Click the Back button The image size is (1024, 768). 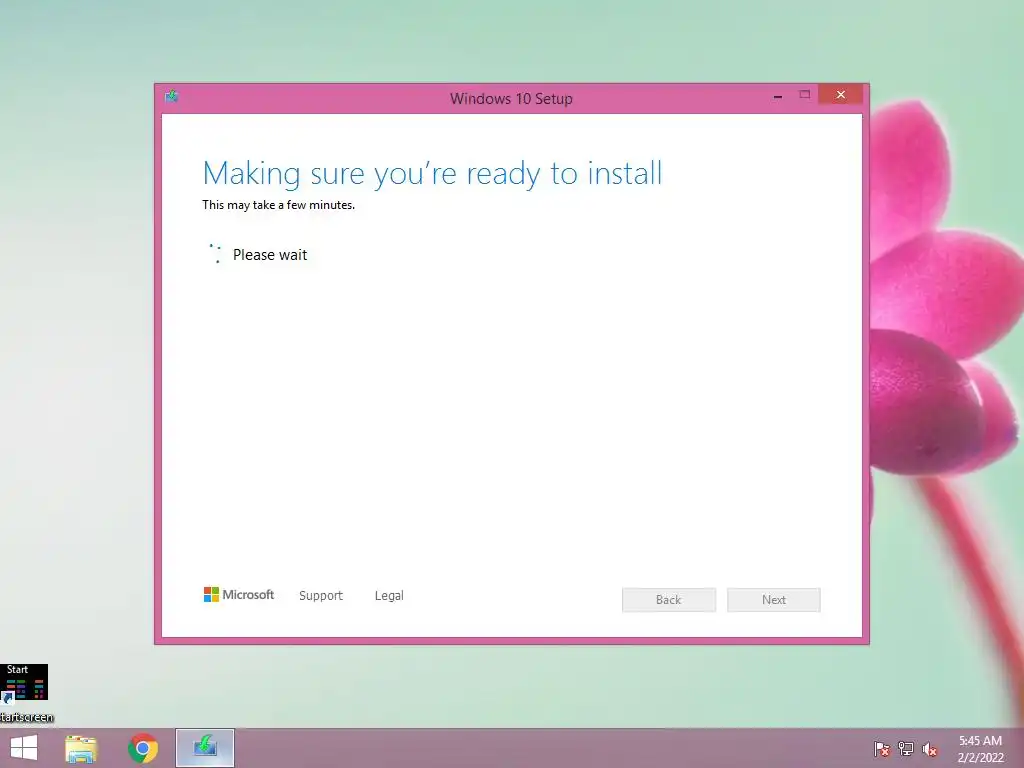point(669,600)
